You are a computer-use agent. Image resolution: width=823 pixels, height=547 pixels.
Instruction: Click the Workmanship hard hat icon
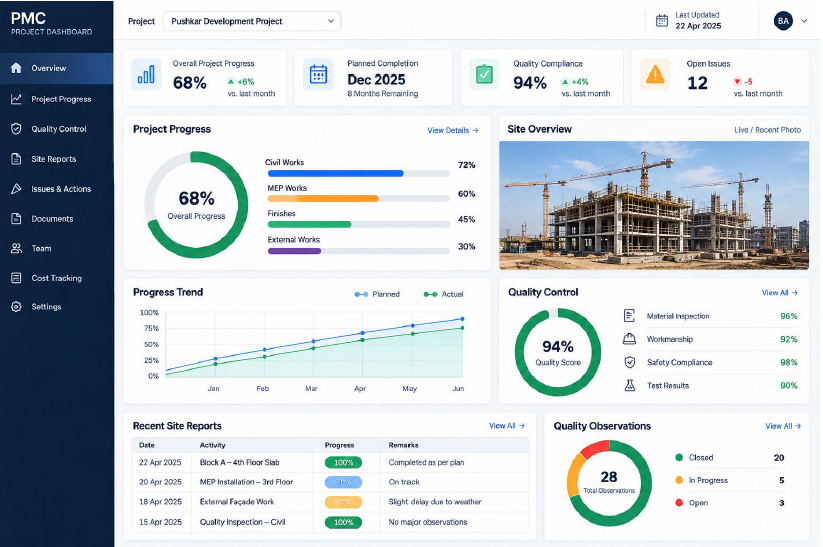tap(629, 339)
